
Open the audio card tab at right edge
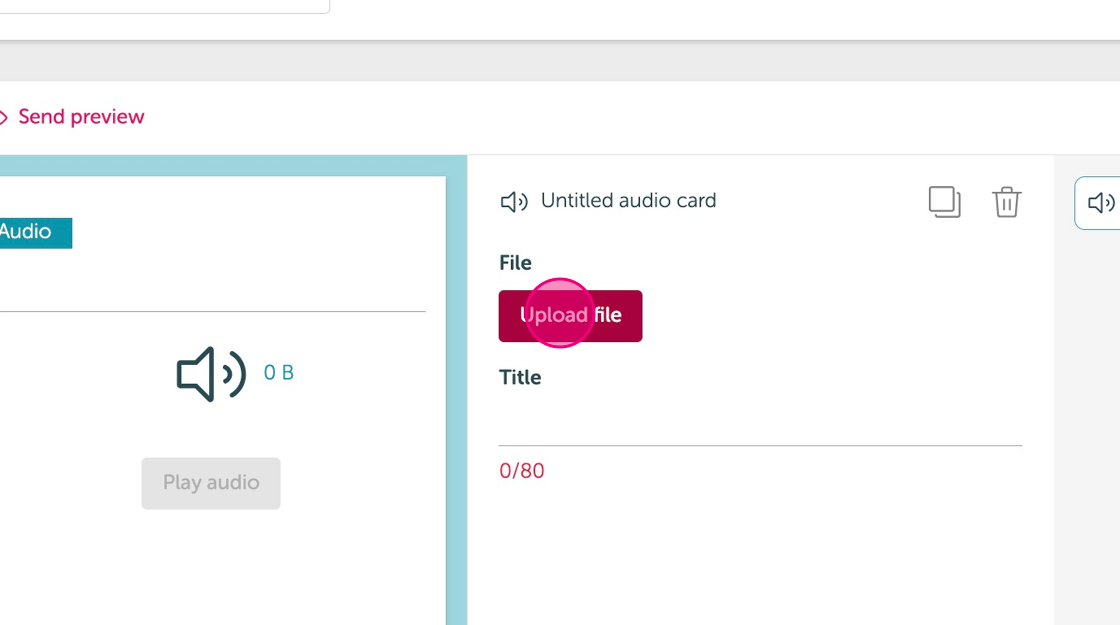[x=1098, y=203]
